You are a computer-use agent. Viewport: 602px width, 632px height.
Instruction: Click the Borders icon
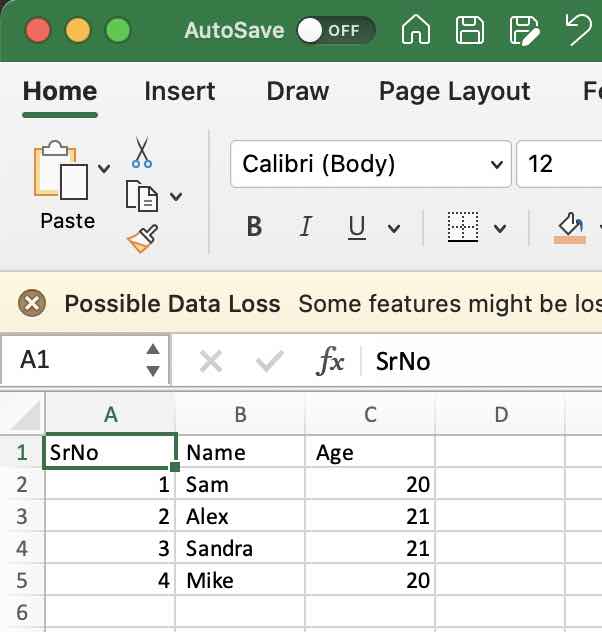462,227
